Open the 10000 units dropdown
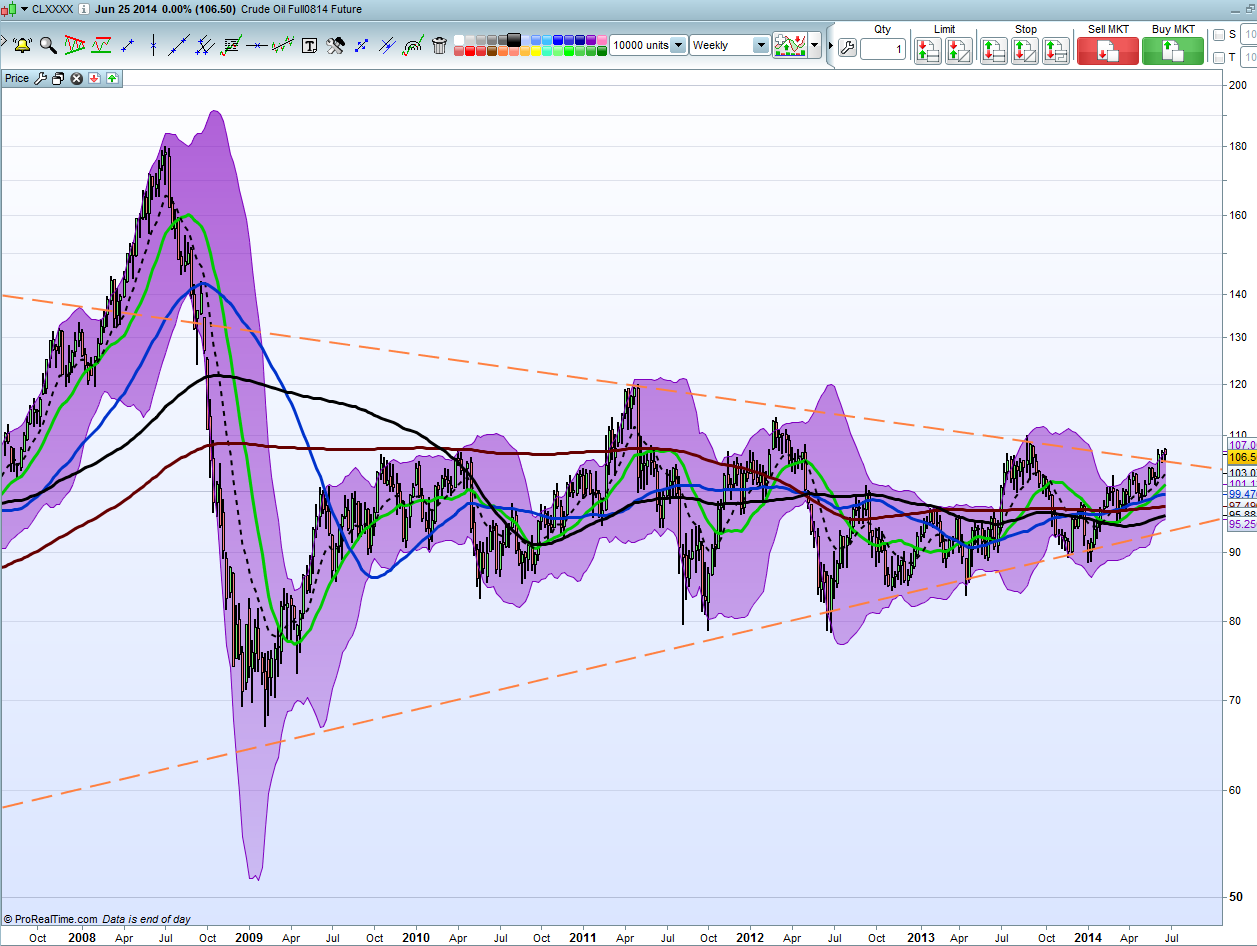The height and width of the screenshot is (946, 1257). click(x=677, y=45)
